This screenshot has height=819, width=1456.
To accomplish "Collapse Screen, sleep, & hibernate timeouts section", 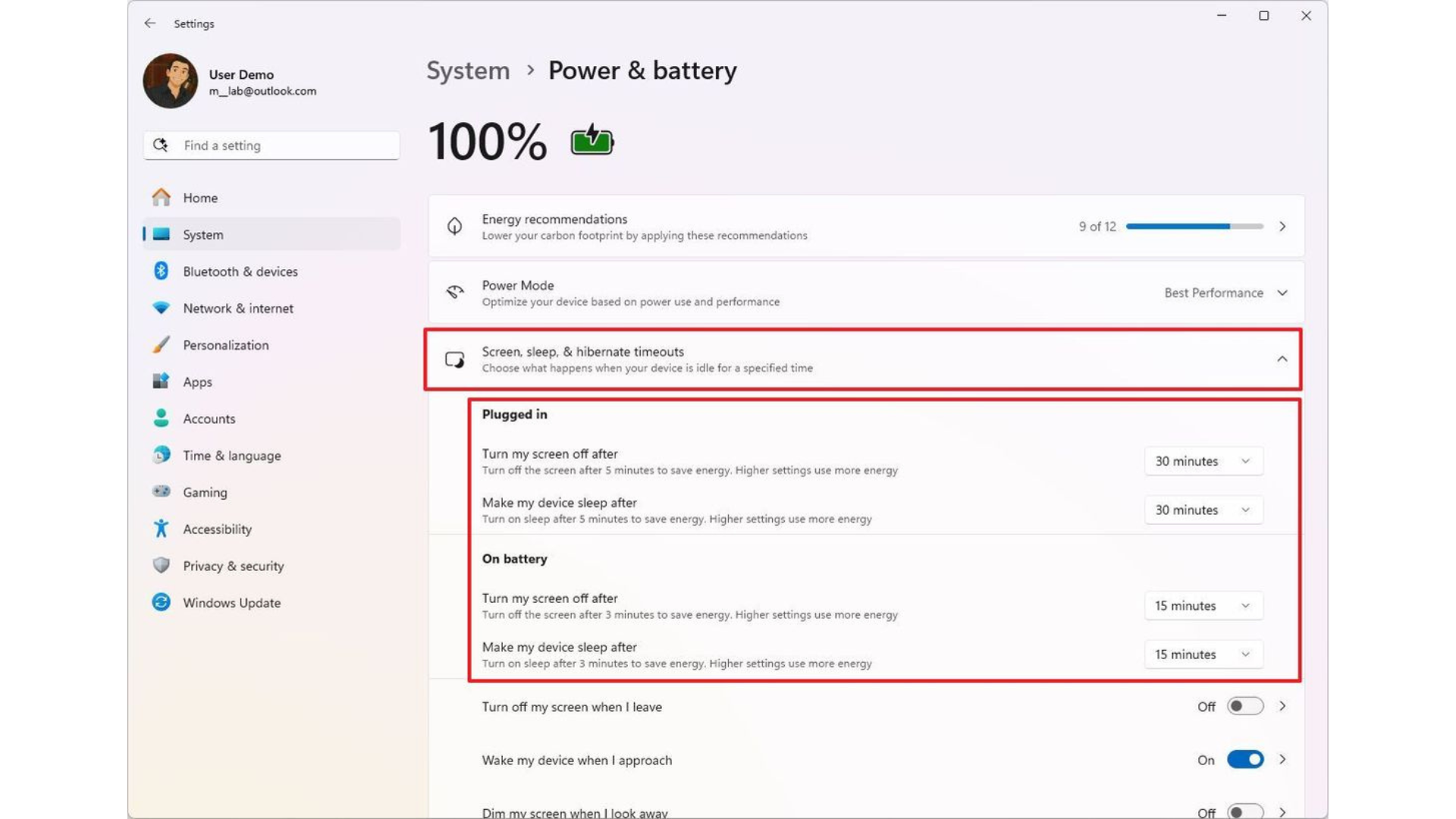I will click(1283, 359).
